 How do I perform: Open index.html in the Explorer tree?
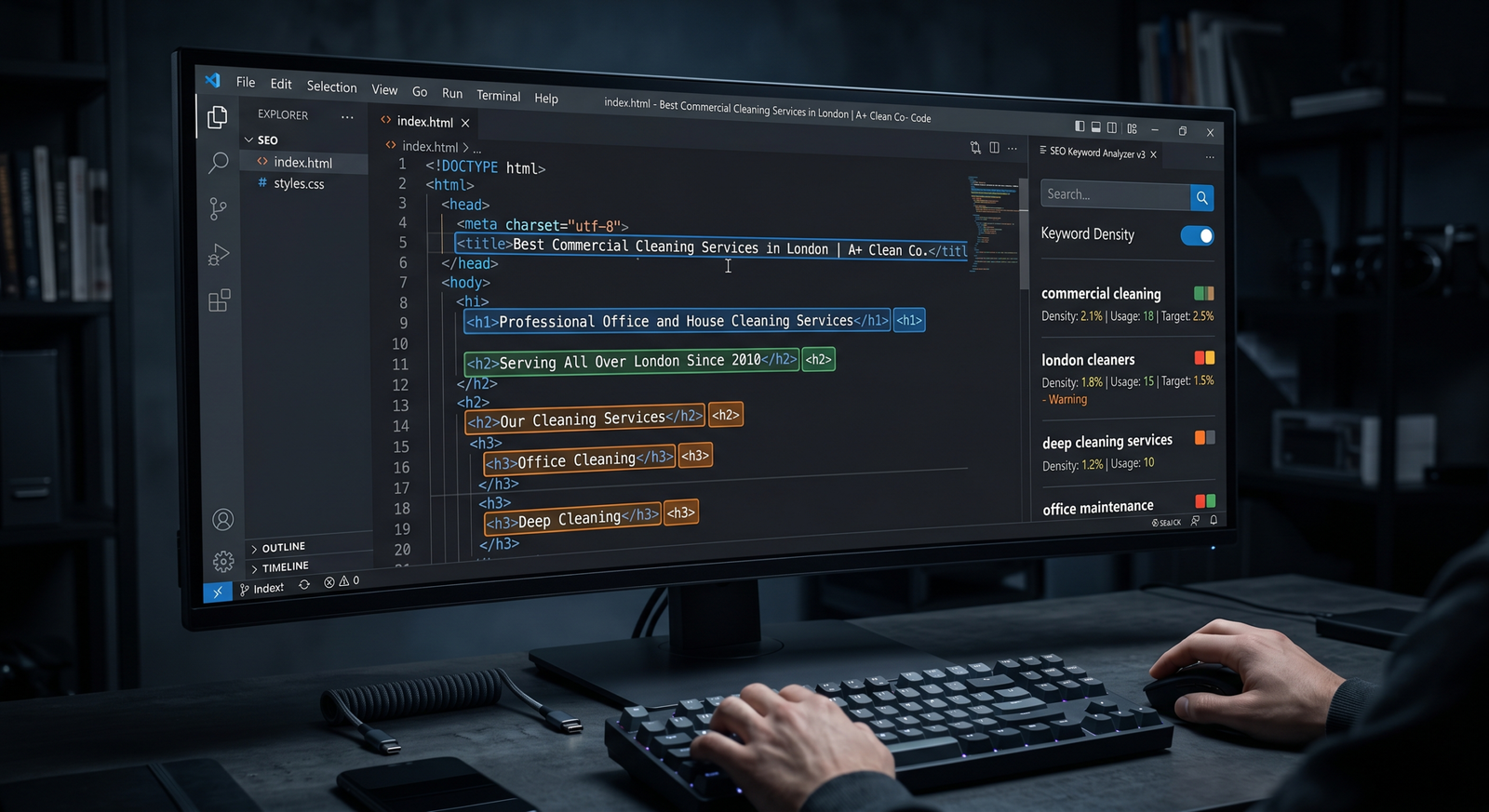pyautogui.click(x=303, y=163)
